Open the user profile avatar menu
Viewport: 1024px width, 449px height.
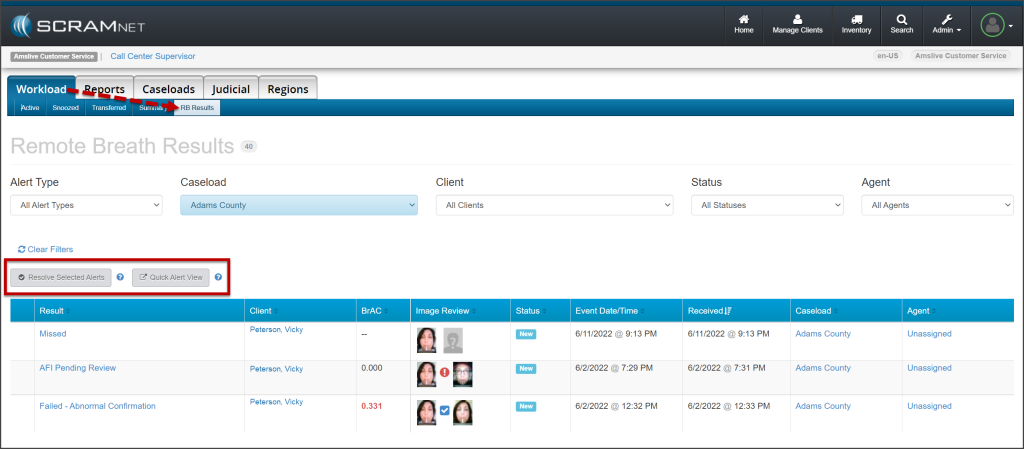click(994, 23)
